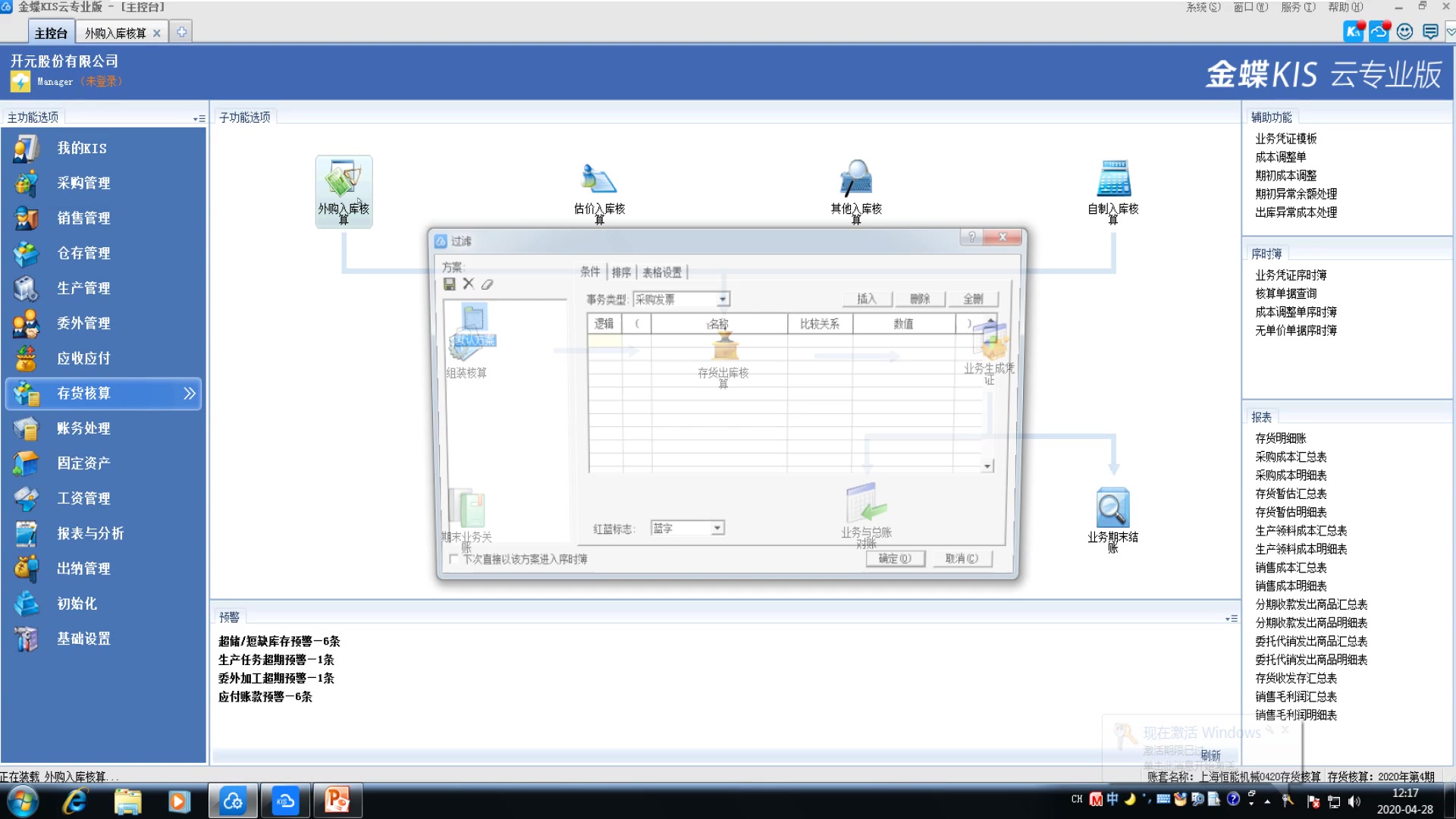
Task: Open 服务 menu
Action: [1298, 7]
